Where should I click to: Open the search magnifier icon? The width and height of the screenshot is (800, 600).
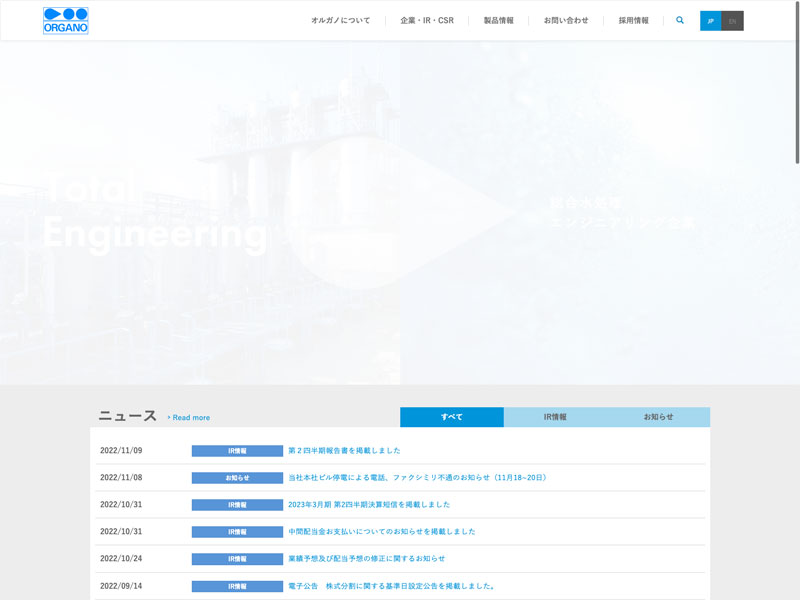[680, 20]
